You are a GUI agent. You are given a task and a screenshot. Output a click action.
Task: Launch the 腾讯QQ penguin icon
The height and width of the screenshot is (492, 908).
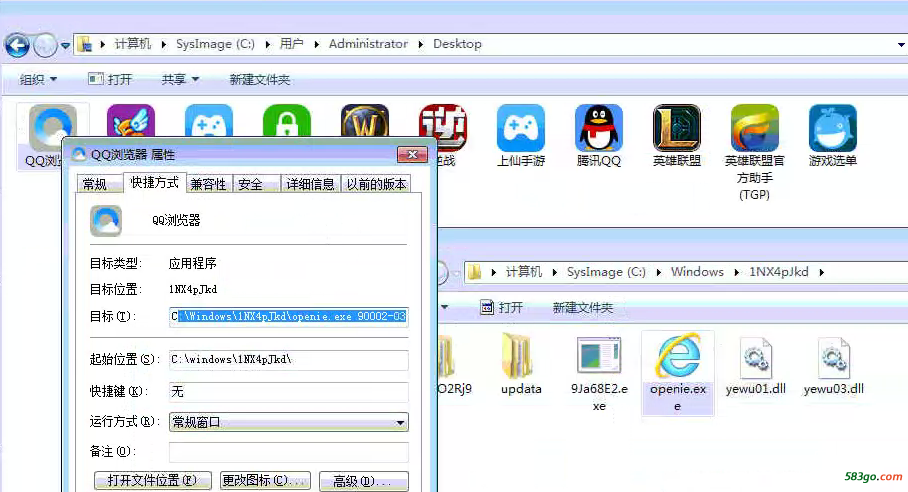click(598, 128)
